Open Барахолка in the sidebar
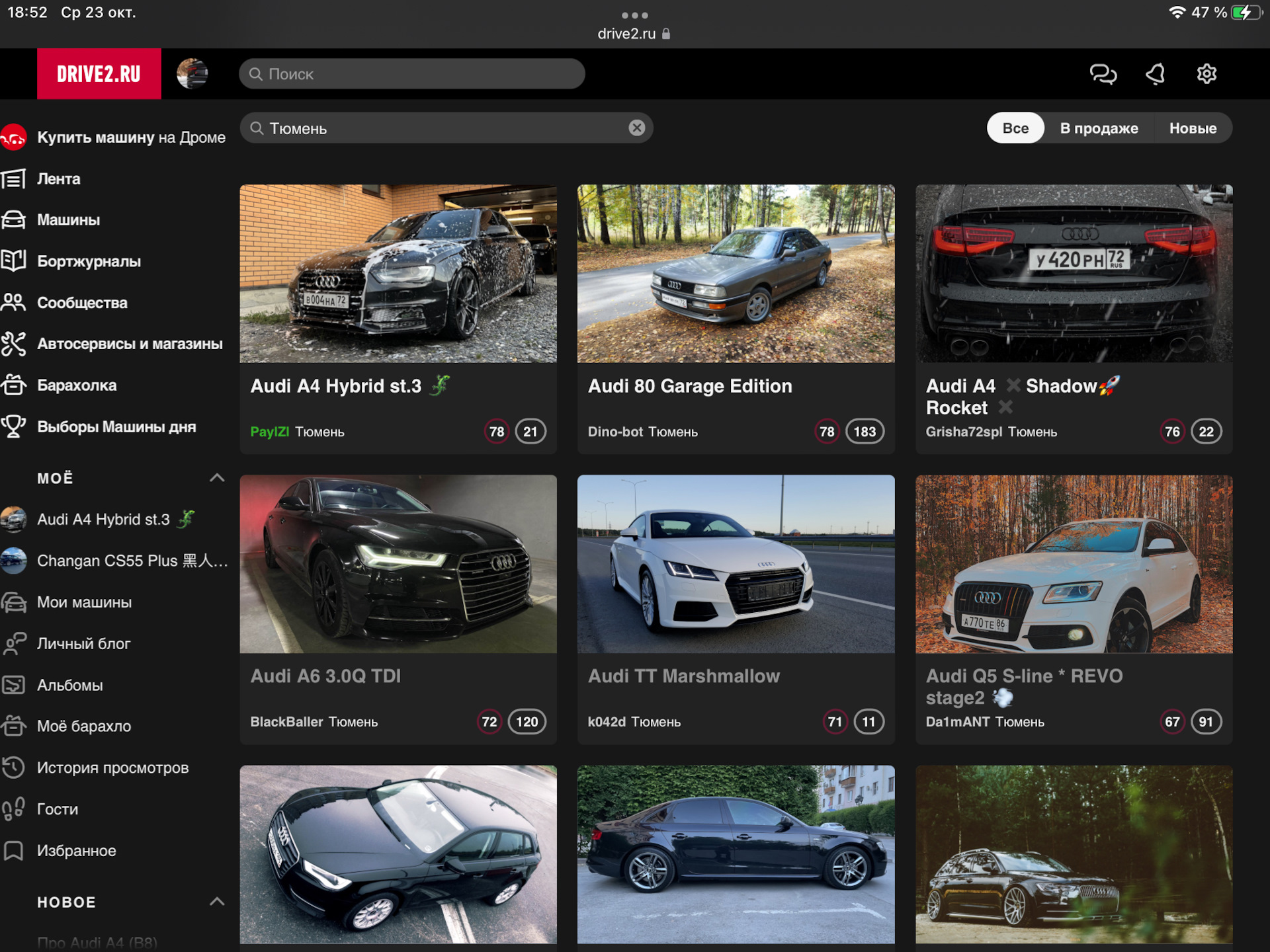Screen dimensions: 1270x952 click(x=77, y=385)
